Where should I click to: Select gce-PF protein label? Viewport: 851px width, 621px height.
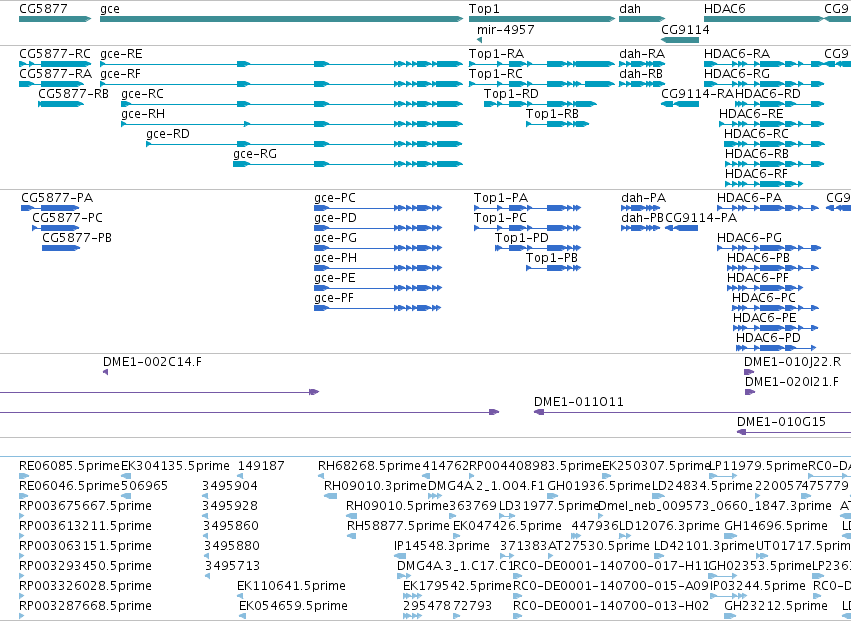[334, 298]
